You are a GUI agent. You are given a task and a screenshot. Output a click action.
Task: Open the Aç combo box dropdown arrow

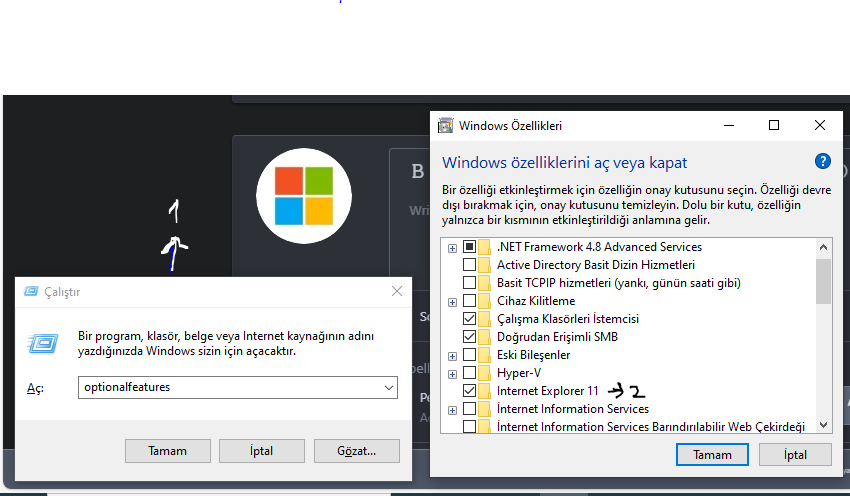(x=389, y=388)
